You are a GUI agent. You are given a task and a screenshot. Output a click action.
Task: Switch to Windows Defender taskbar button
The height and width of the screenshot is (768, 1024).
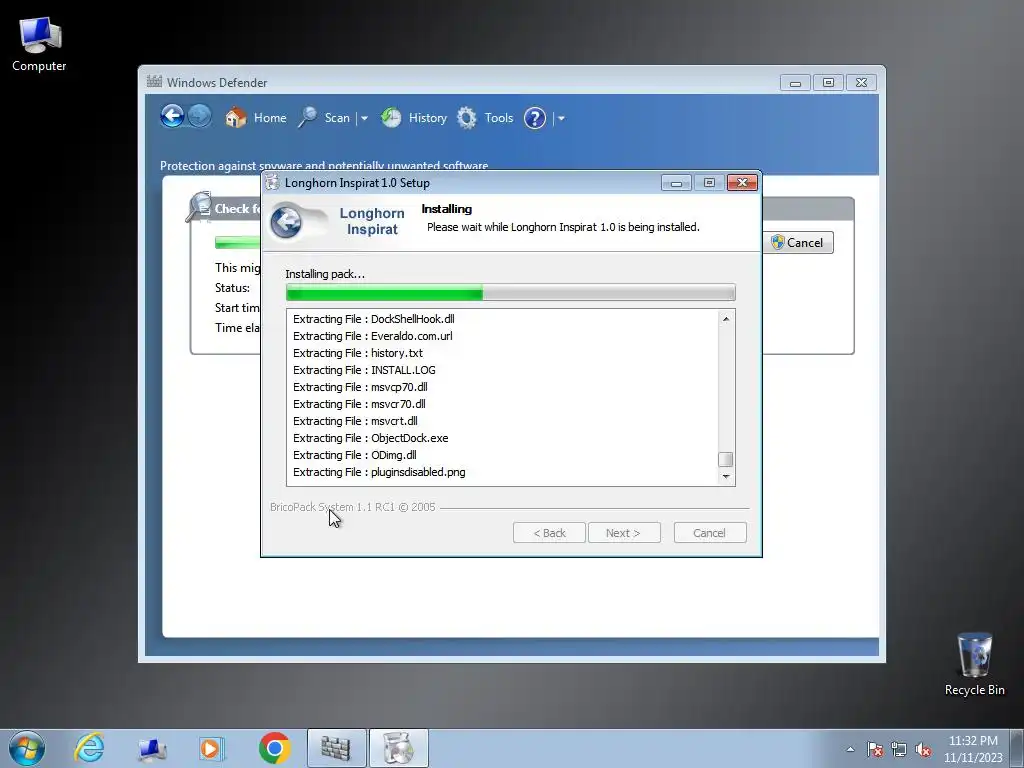(x=336, y=748)
